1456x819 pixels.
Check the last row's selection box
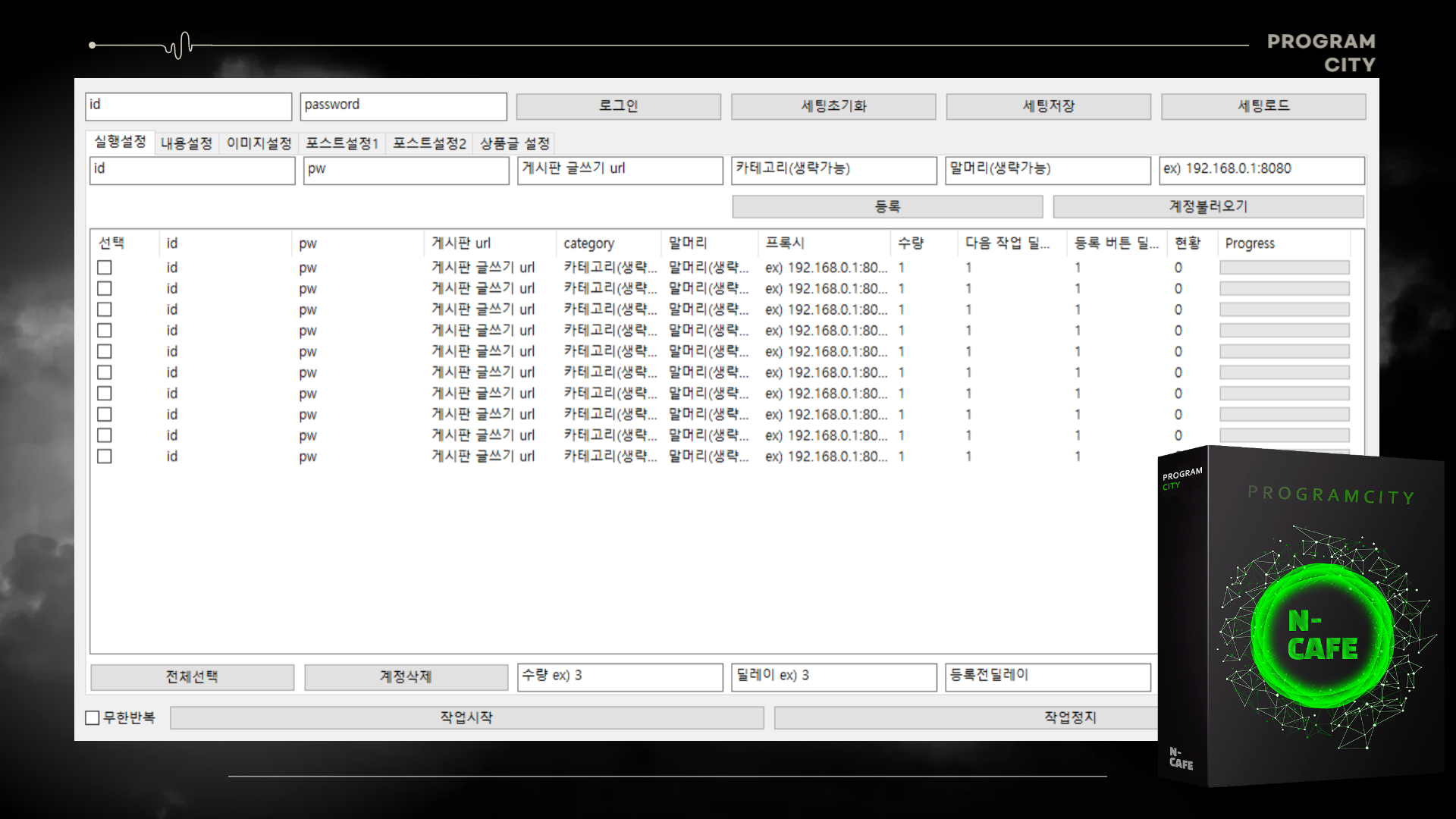105,457
